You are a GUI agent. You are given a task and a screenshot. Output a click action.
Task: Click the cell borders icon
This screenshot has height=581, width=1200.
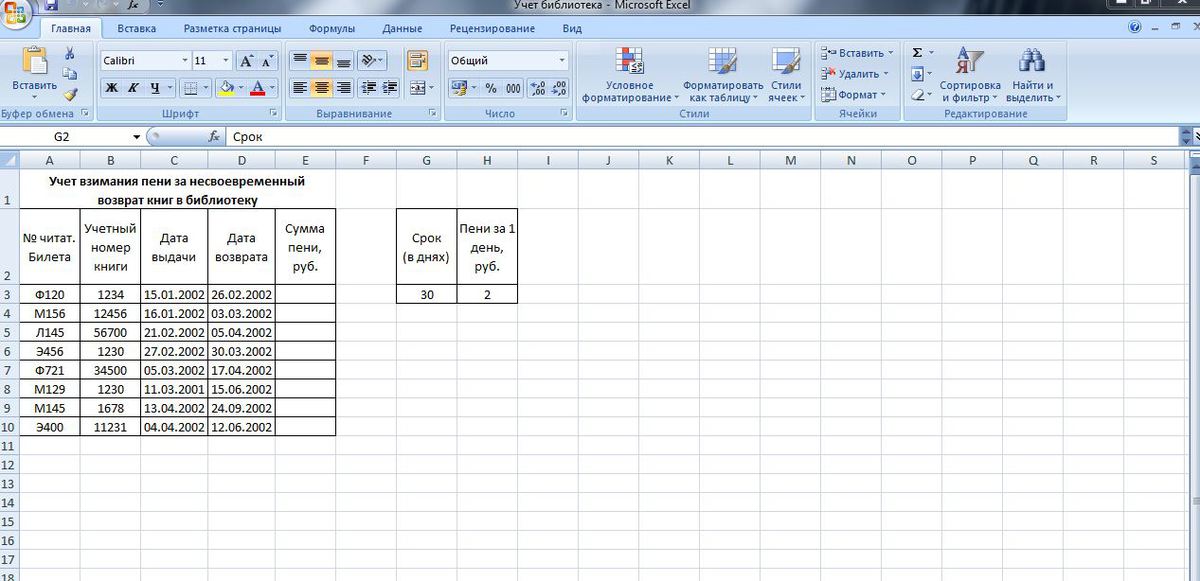192,88
